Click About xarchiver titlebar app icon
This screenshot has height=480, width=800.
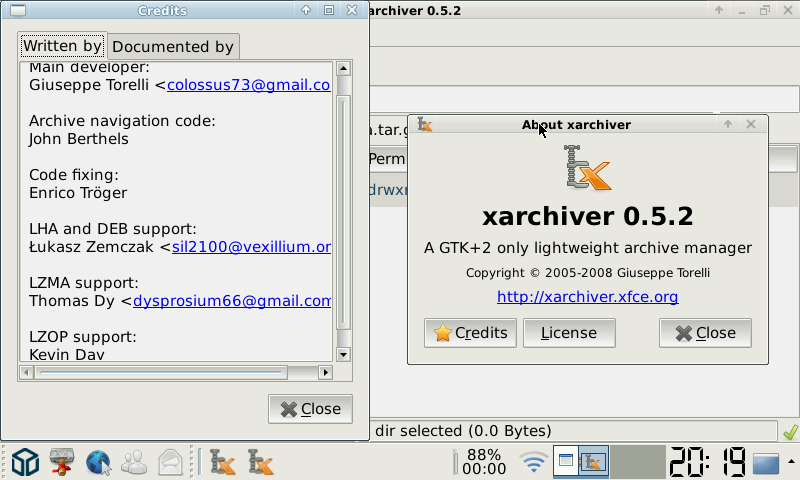(x=424, y=124)
